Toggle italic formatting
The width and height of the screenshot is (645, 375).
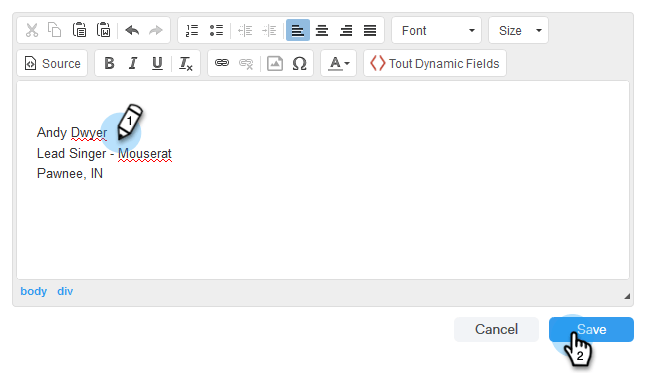pos(133,63)
